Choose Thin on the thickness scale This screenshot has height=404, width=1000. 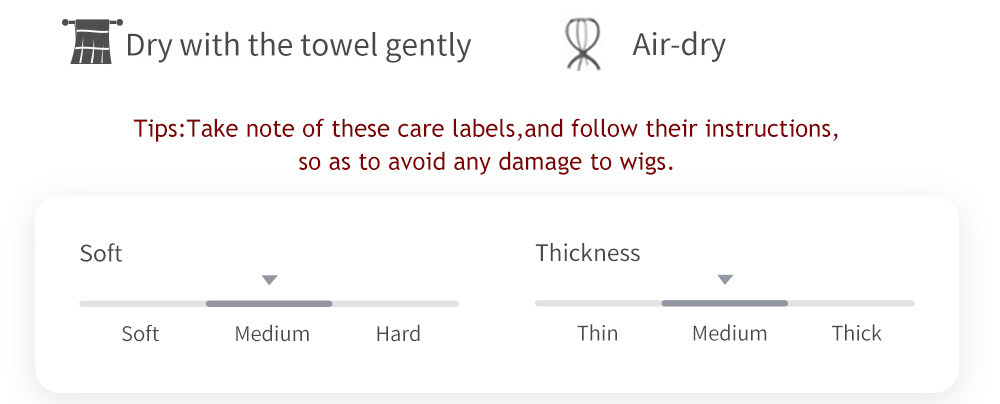[x=598, y=333]
